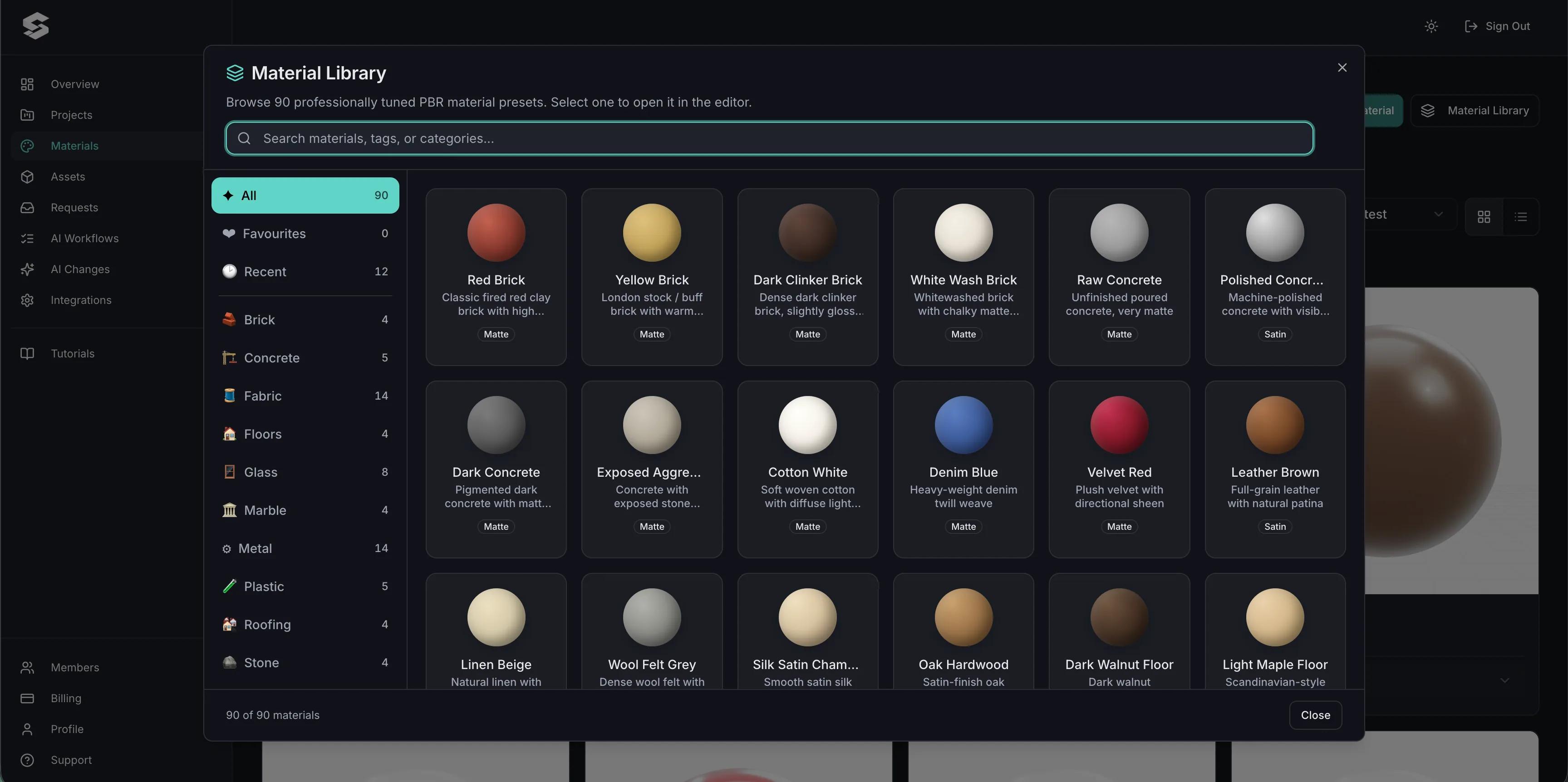
Task: Filter by the Marble category
Action: [x=305, y=510]
